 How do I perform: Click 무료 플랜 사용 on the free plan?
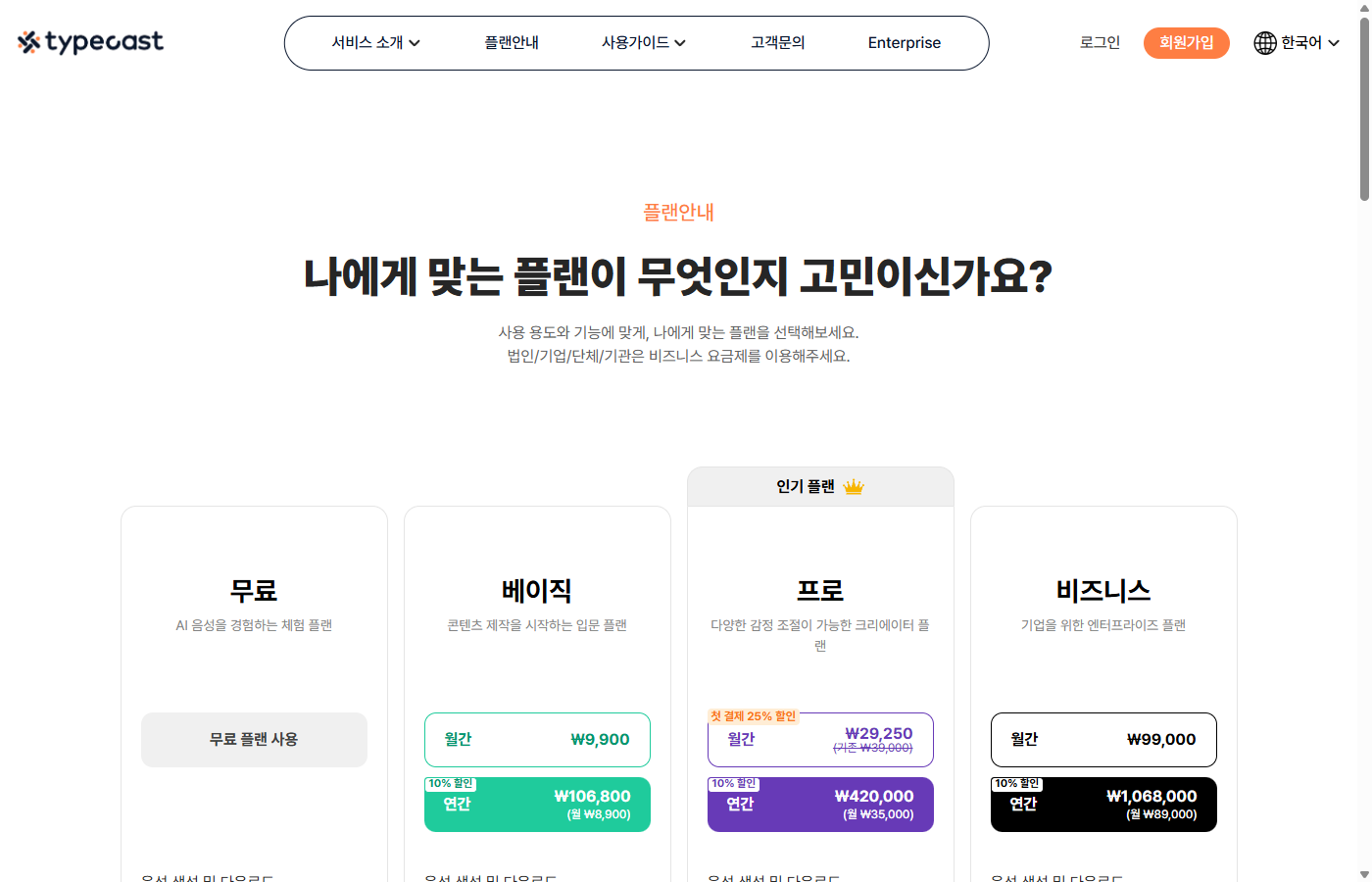[x=254, y=740]
